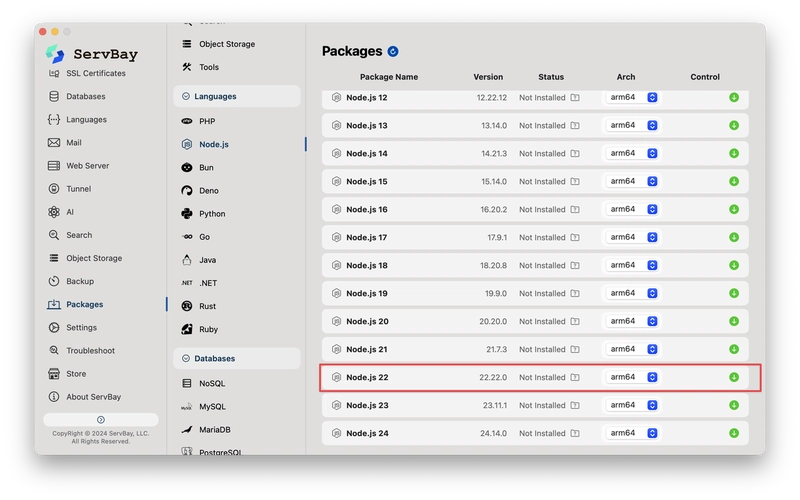
Task: Click the Python language icon
Action: pos(187,214)
